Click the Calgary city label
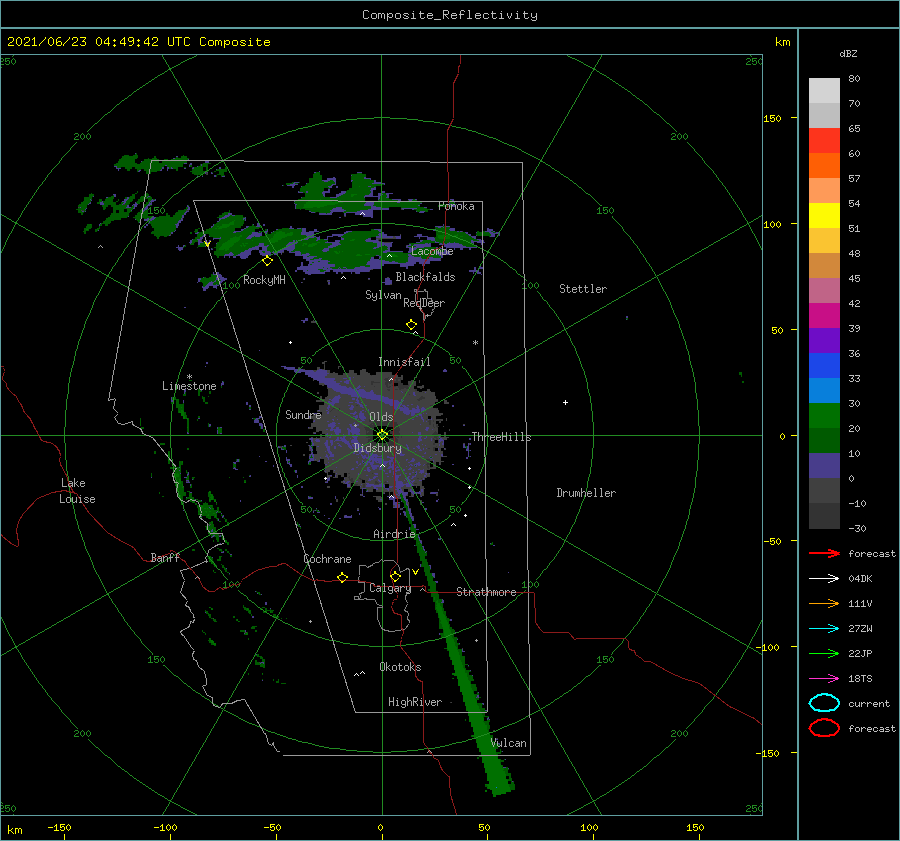Image resolution: width=900 pixels, height=841 pixels. point(390,588)
